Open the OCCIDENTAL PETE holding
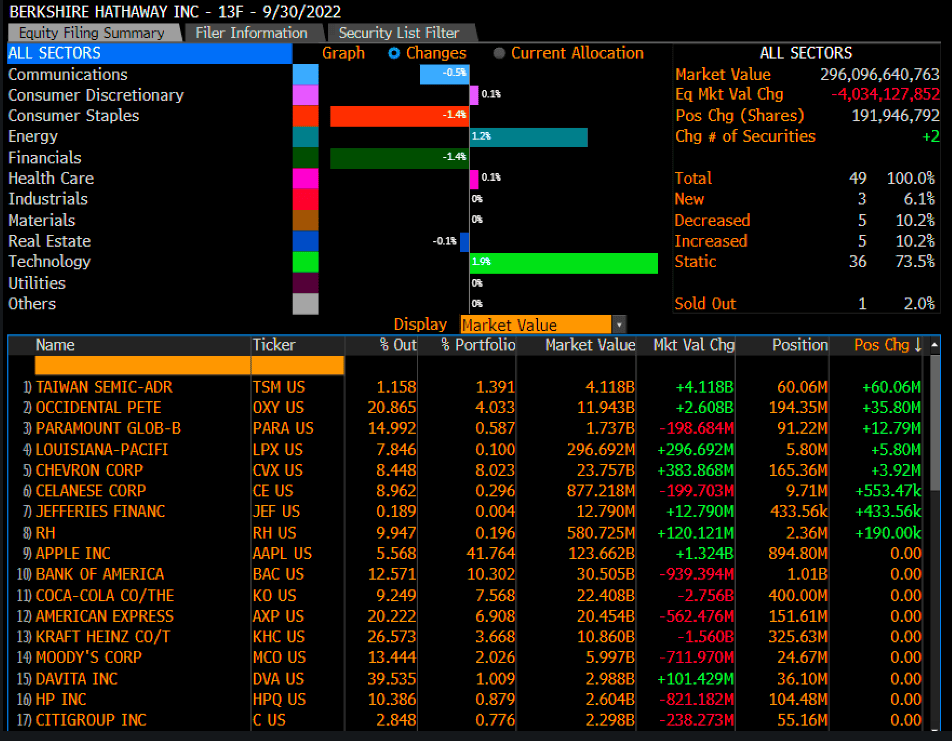Viewport: 952px width, 741px height. click(x=98, y=408)
